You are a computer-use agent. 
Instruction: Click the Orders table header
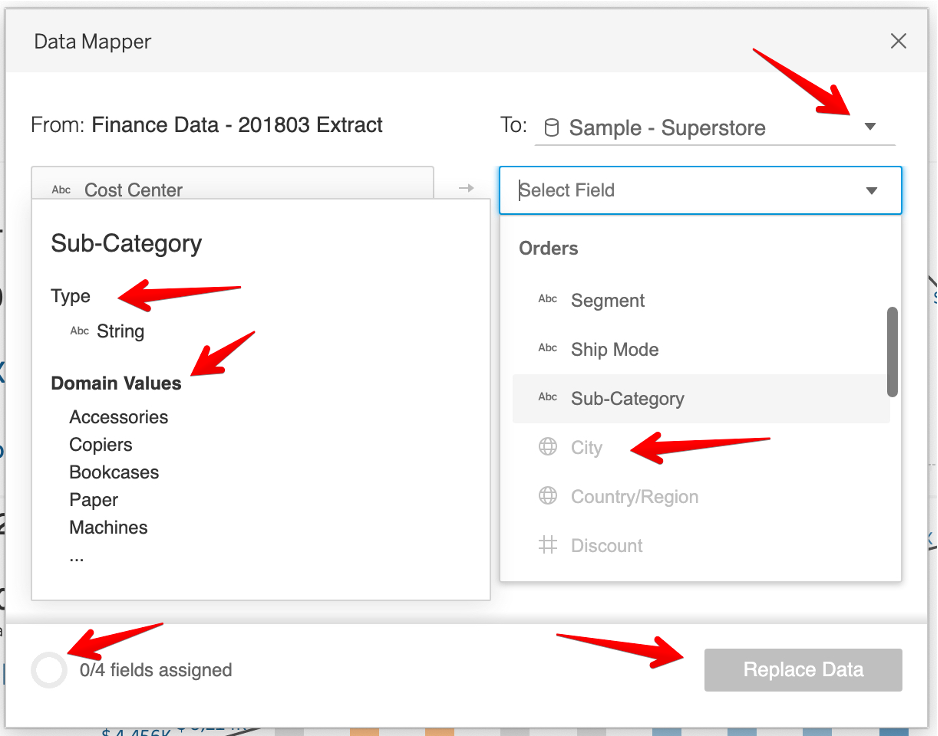click(548, 248)
